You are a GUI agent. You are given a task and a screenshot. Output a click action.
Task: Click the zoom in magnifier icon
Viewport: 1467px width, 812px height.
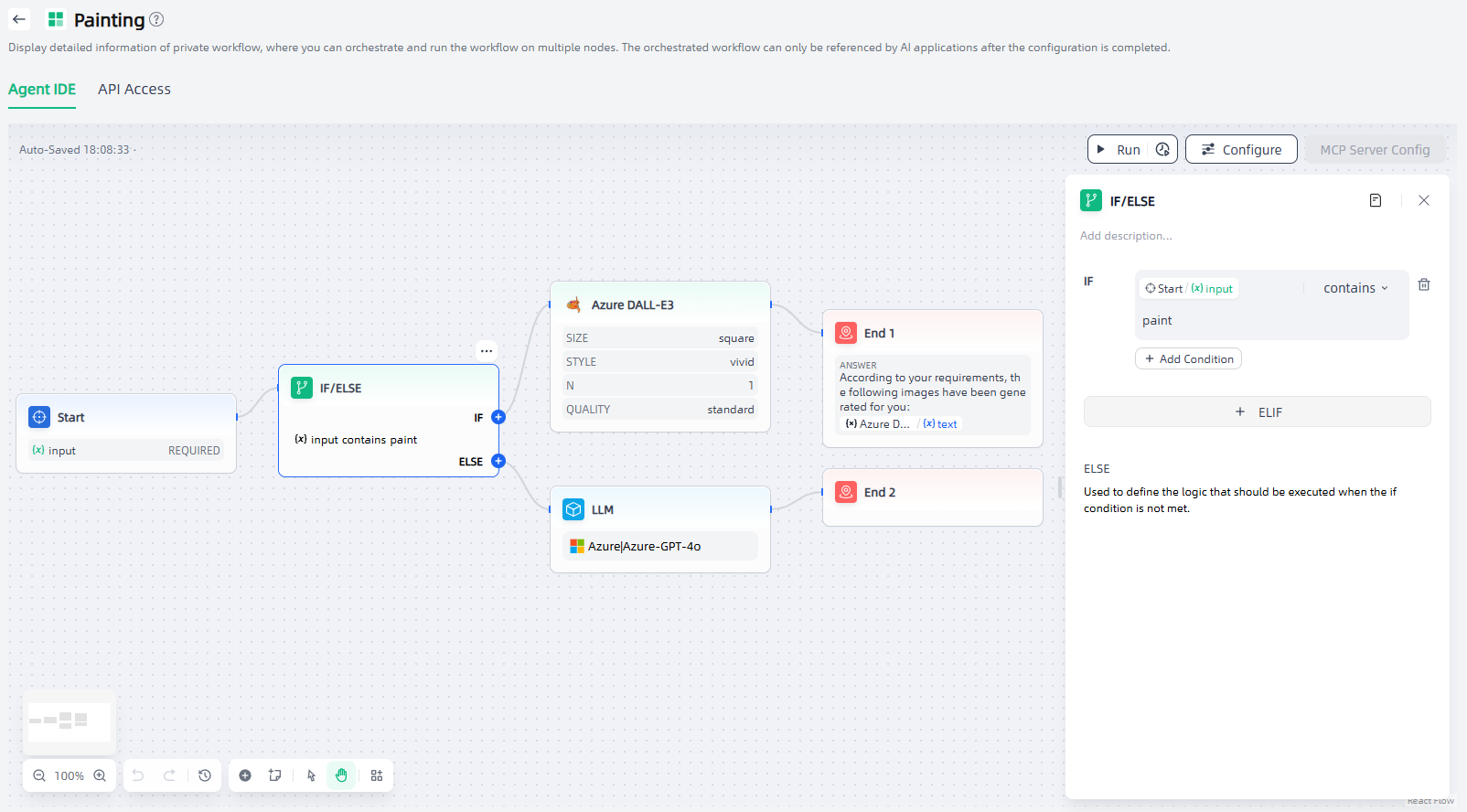click(x=100, y=775)
